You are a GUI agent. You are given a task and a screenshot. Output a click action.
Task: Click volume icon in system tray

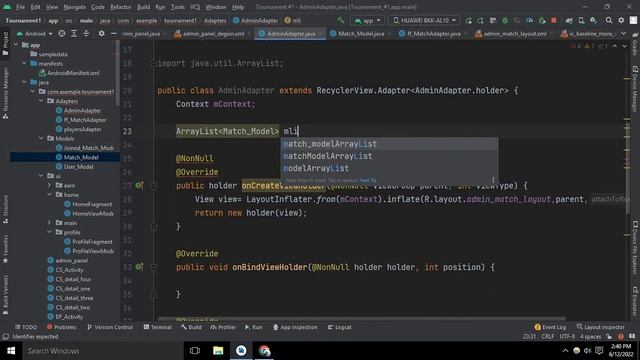[587, 351]
